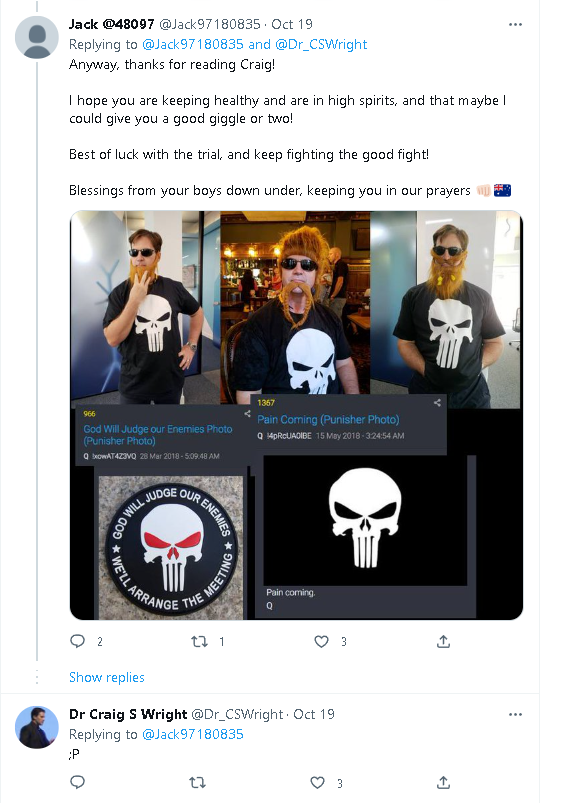The width and height of the screenshot is (564, 803).
Task: Open @Dr_CSWright mention link in reply header
Action: 321,45
